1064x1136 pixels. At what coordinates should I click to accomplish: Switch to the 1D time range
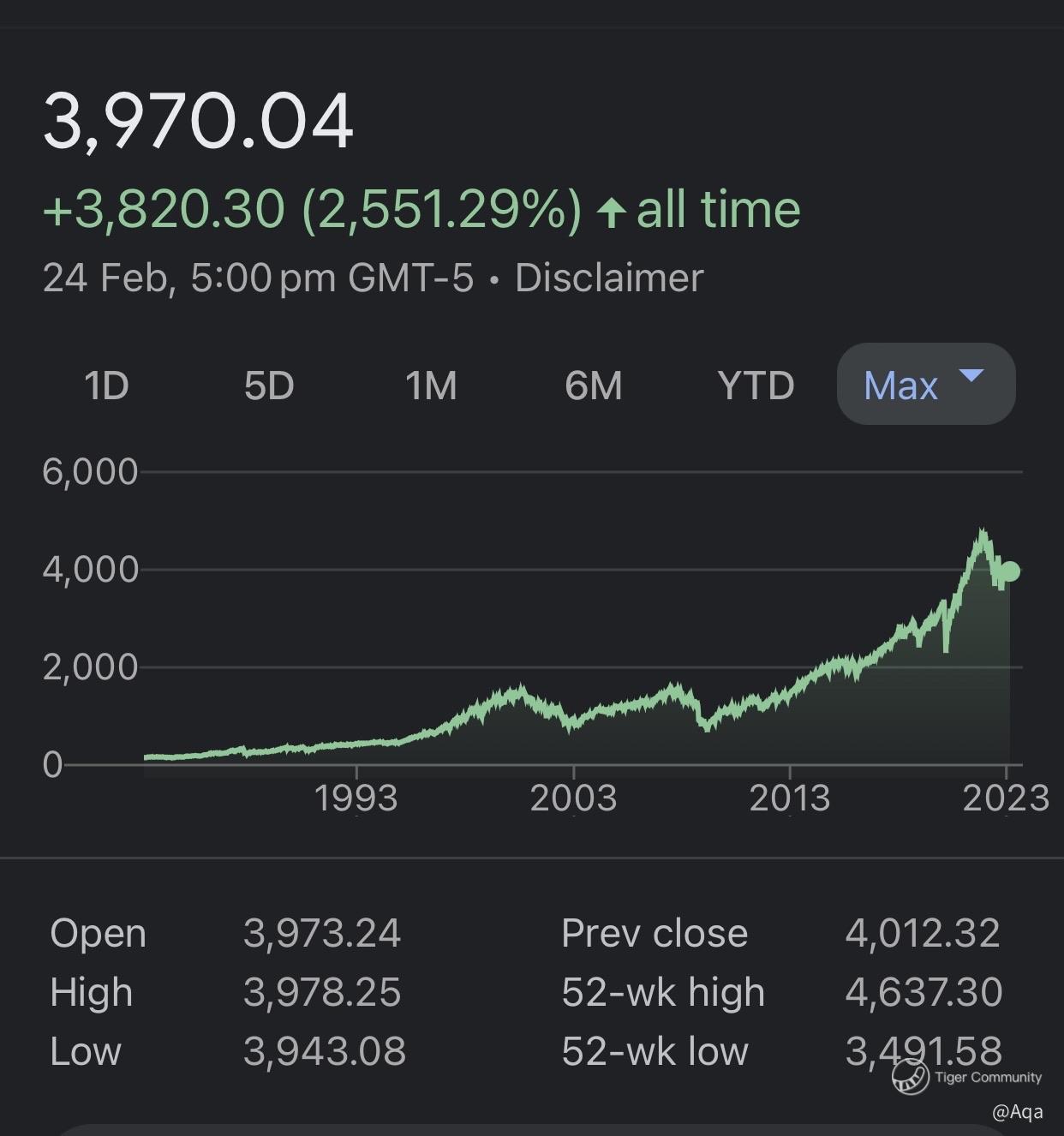point(106,386)
